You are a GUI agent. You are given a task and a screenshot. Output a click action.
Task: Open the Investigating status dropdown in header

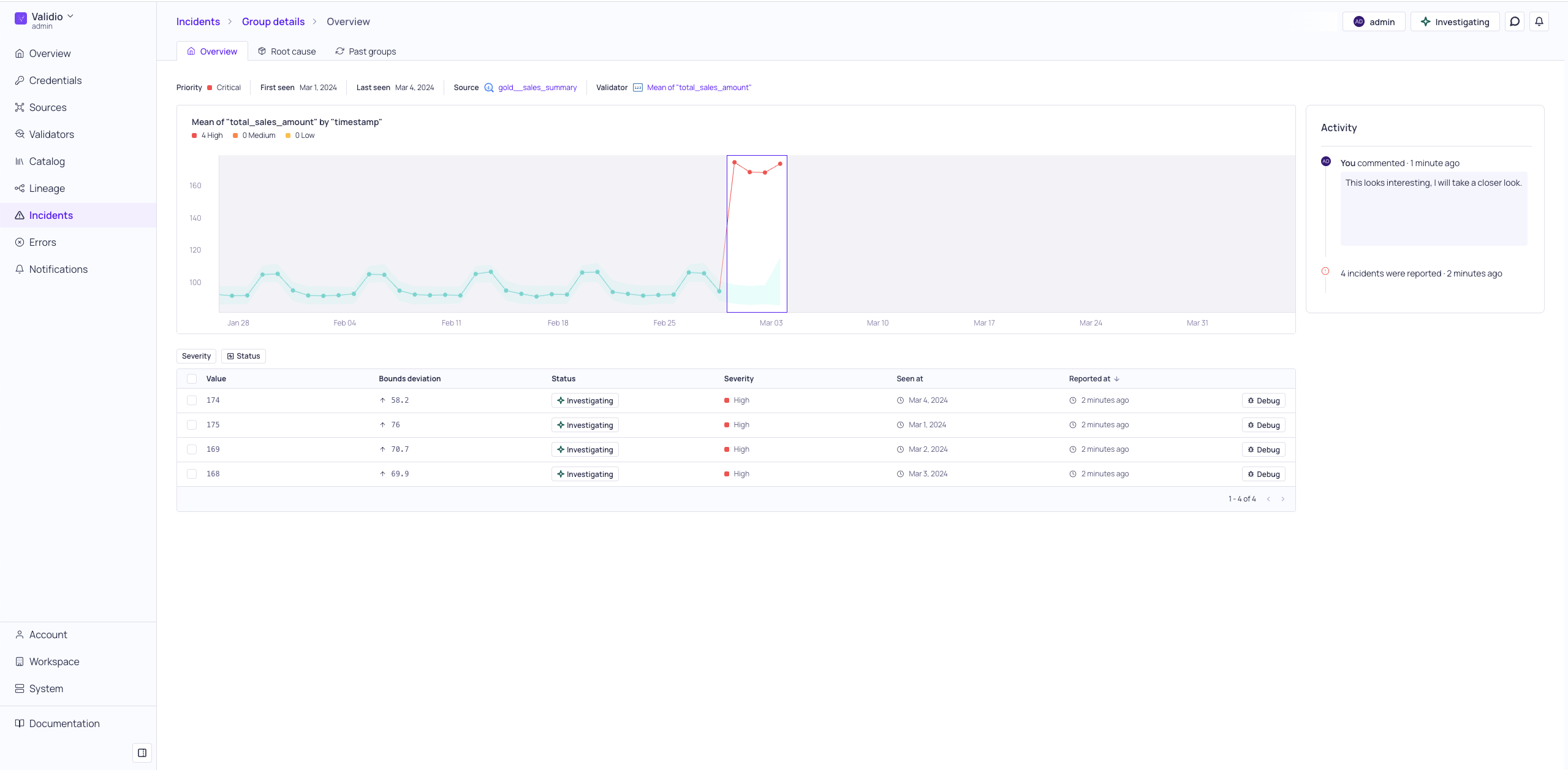tap(1455, 21)
